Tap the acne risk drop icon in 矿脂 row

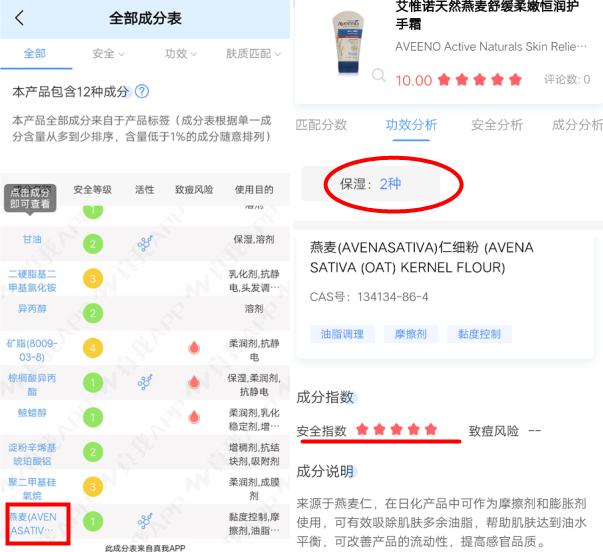[x=194, y=347]
